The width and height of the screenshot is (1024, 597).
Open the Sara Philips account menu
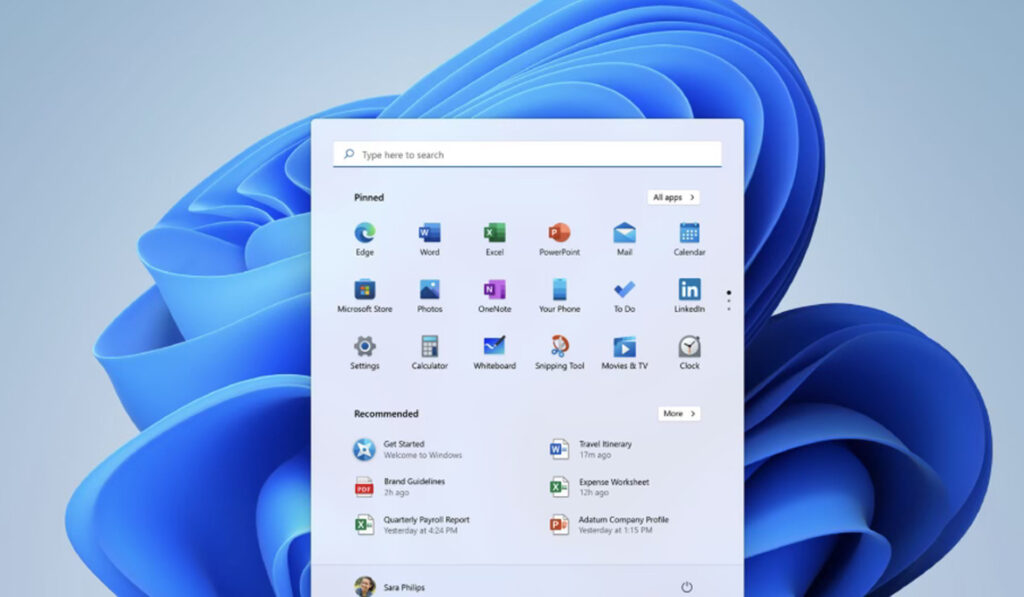[x=389, y=587]
